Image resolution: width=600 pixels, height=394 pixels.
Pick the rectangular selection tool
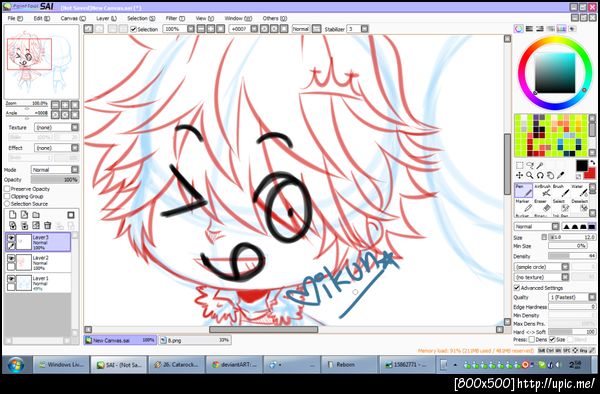click(519, 165)
